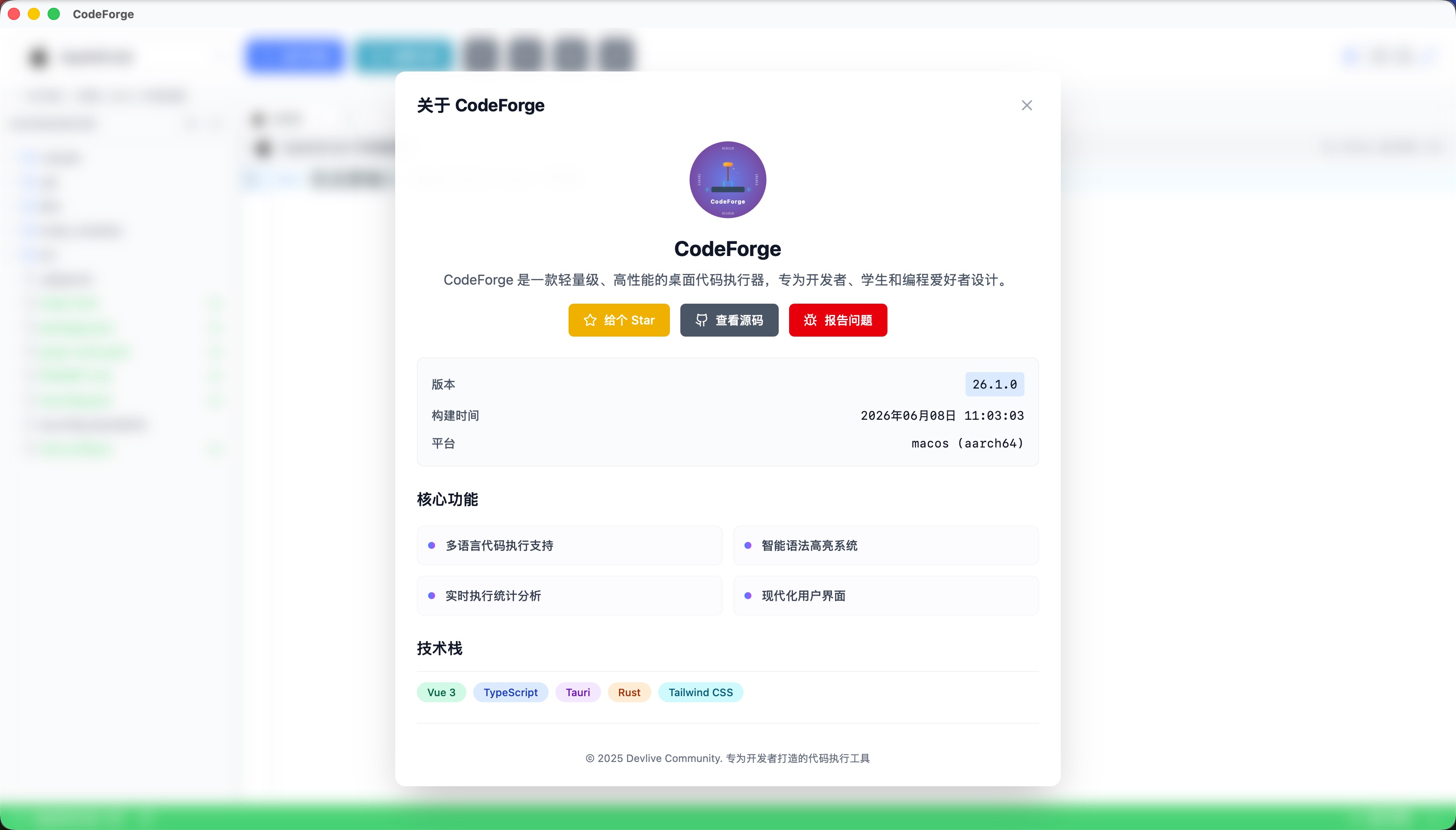Click the © 2025 Devlive Community footer text
This screenshot has height=830, width=1456.
(x=728, y=758)
